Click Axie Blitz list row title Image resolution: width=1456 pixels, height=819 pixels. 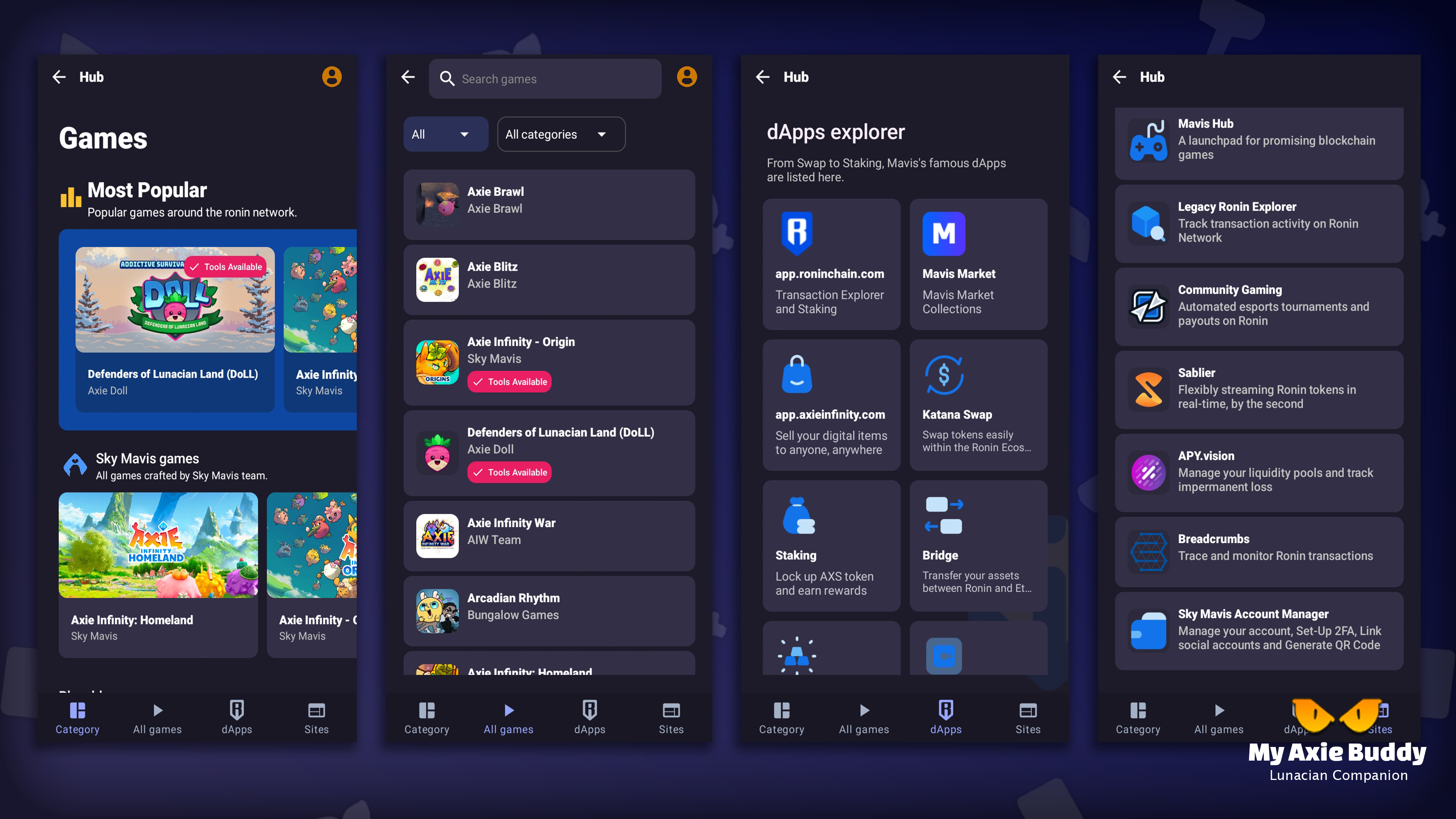492,267
